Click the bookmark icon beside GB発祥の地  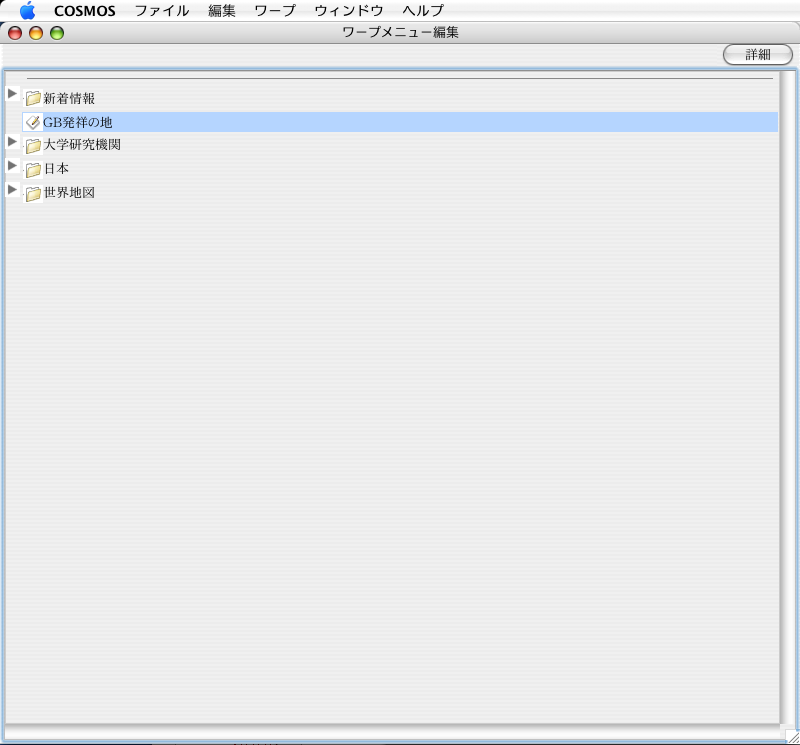33,122
